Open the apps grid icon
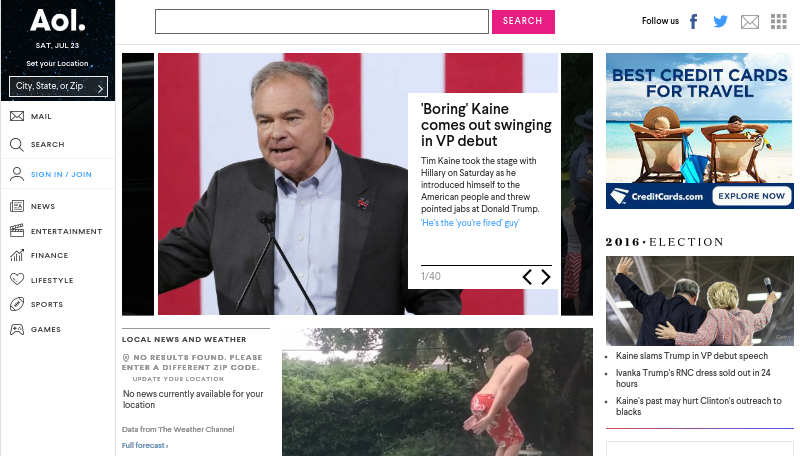 (x=779, y=21)
